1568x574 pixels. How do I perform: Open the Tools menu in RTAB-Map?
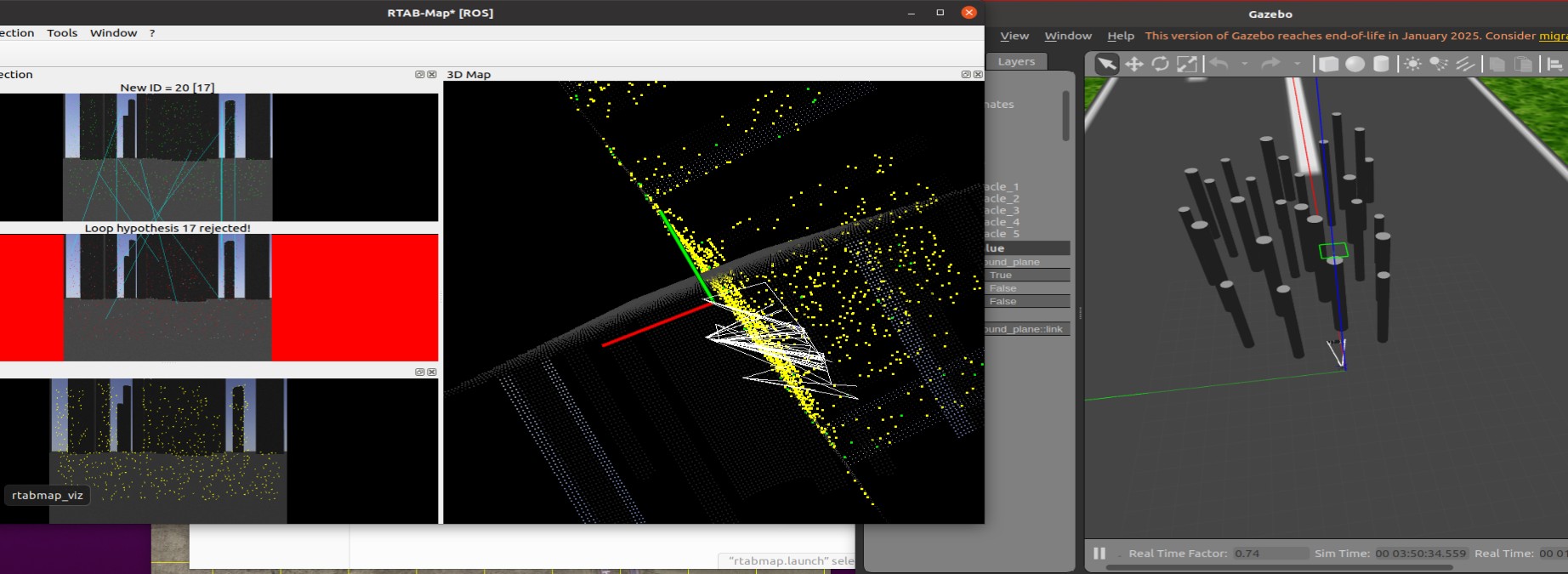tap(62, 33)
